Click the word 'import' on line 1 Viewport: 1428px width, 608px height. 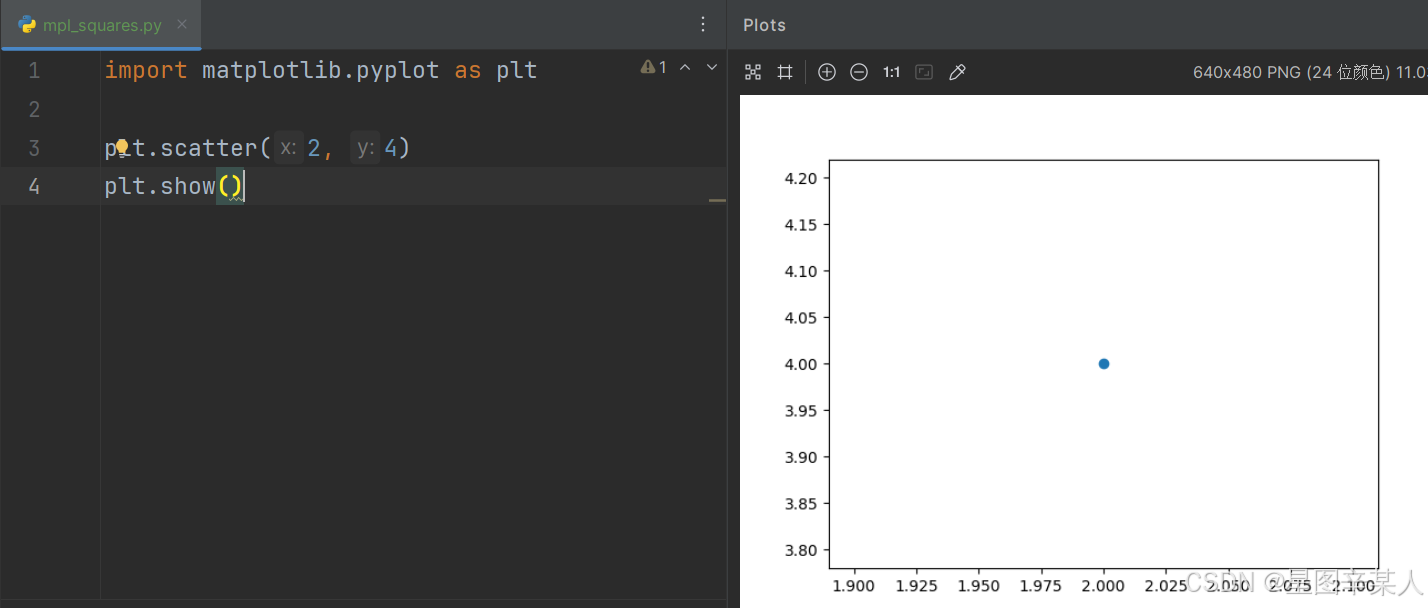[146, 70]
